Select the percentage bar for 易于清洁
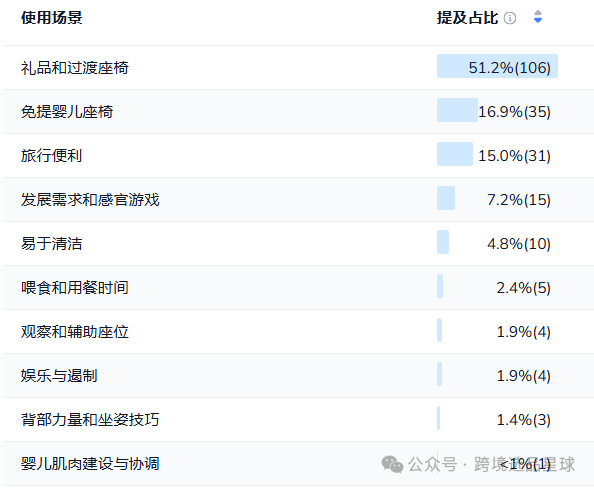The height and width of the screenshot is (488, 594). click(443, 242)
